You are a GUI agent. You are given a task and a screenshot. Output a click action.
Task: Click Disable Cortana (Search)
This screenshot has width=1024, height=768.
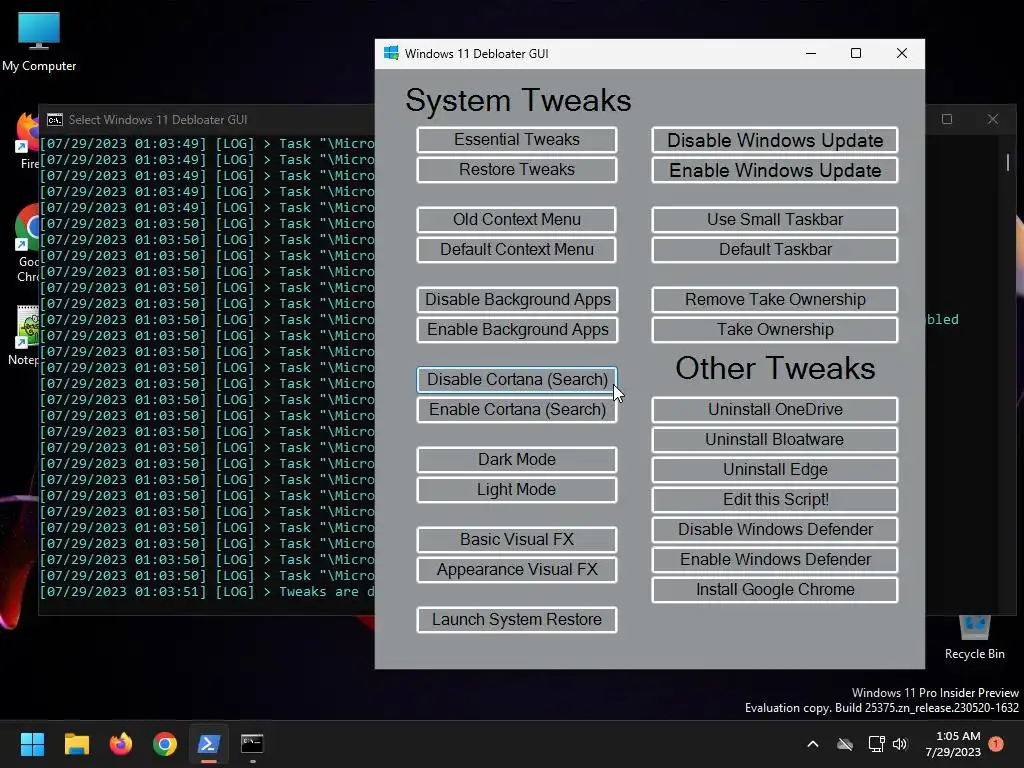[x=517, y=380]
